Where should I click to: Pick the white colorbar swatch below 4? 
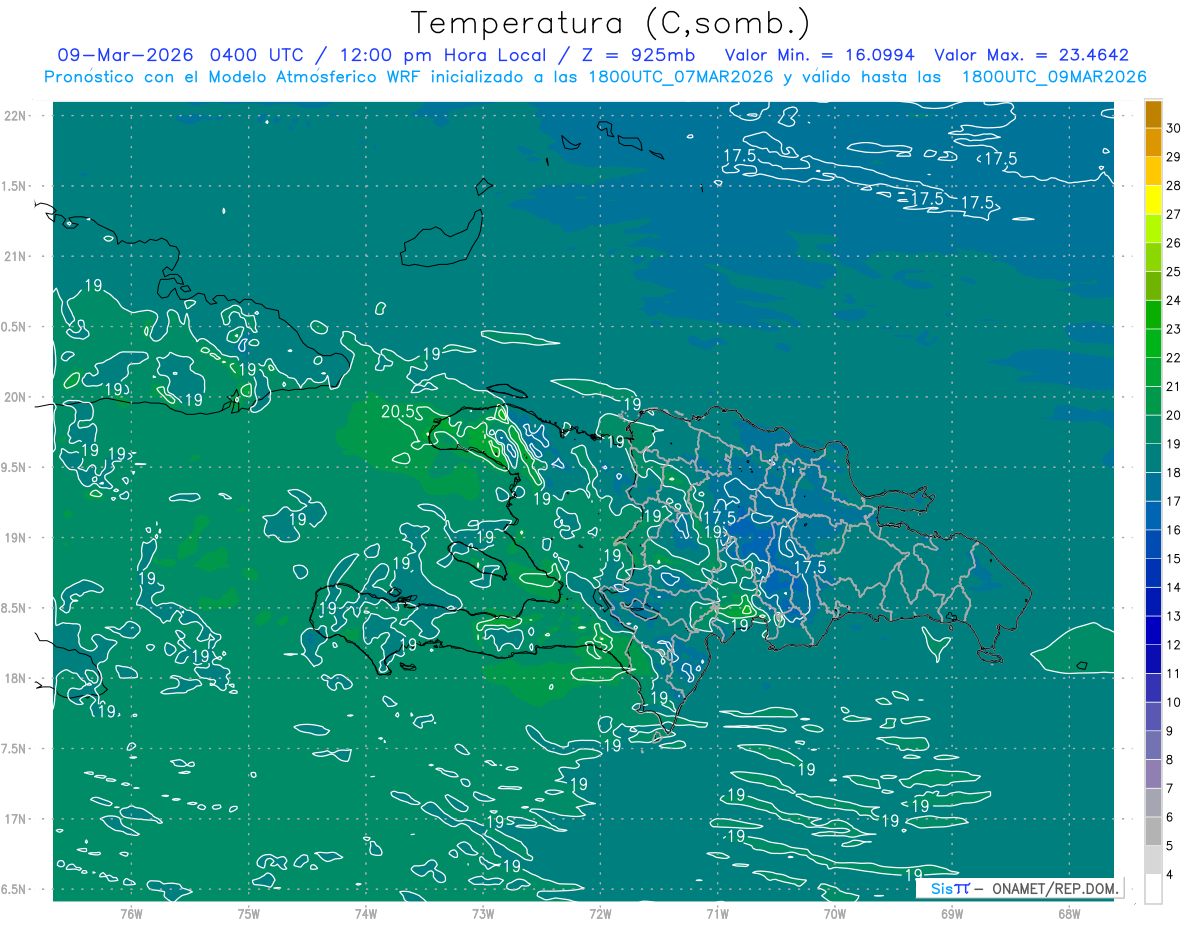click(x=1153, y=889)
